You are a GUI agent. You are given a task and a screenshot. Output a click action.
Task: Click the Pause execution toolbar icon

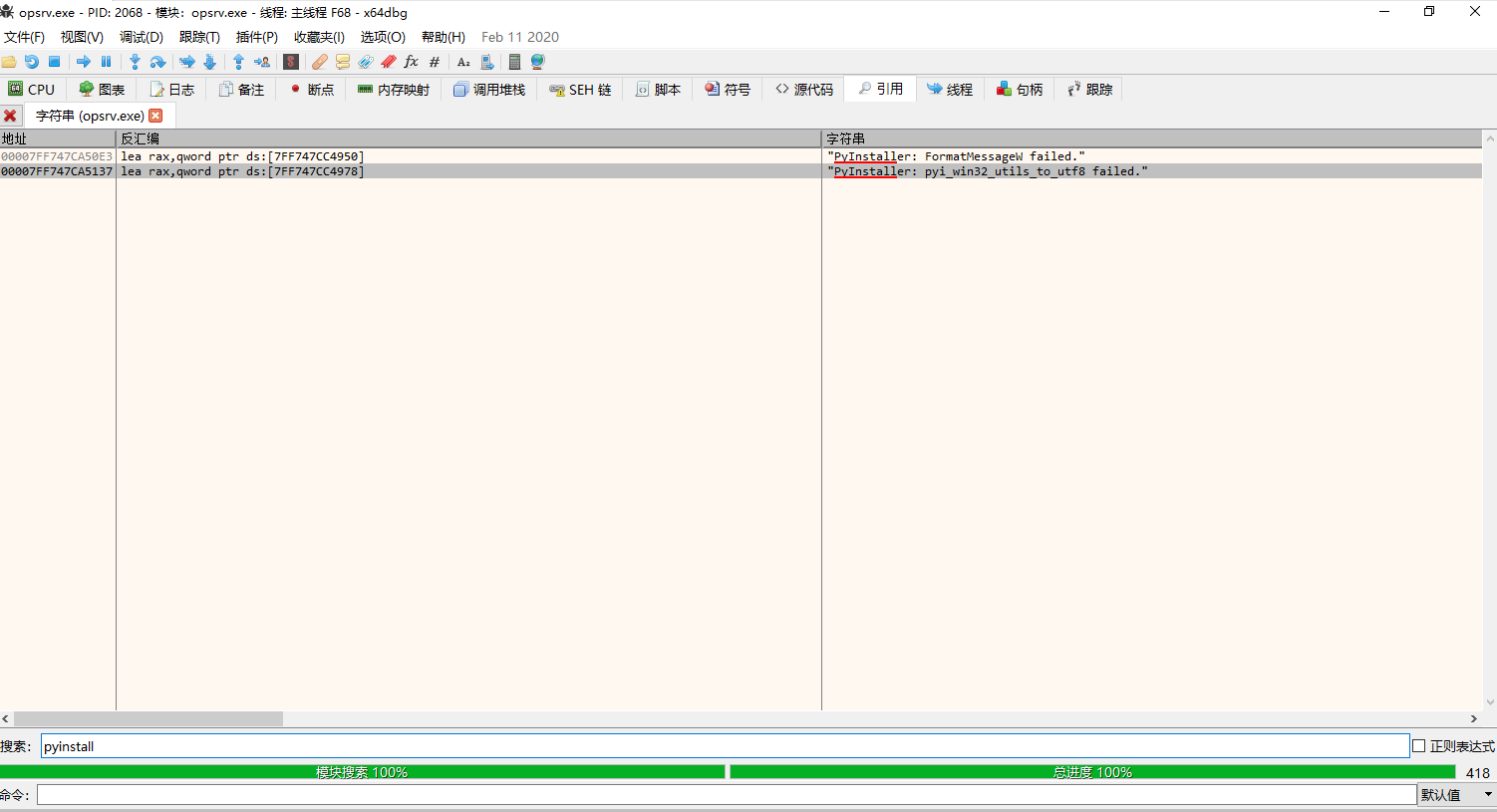(x=107, y=62)
